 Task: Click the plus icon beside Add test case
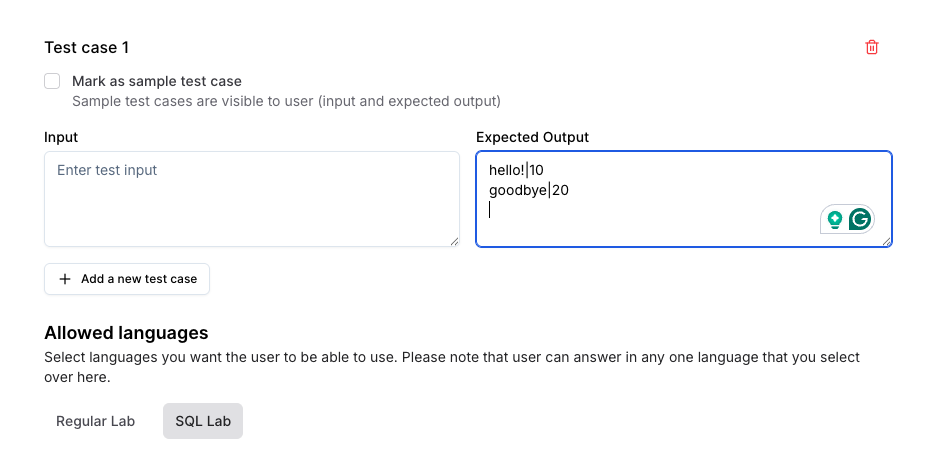click(x=65, y=279)
